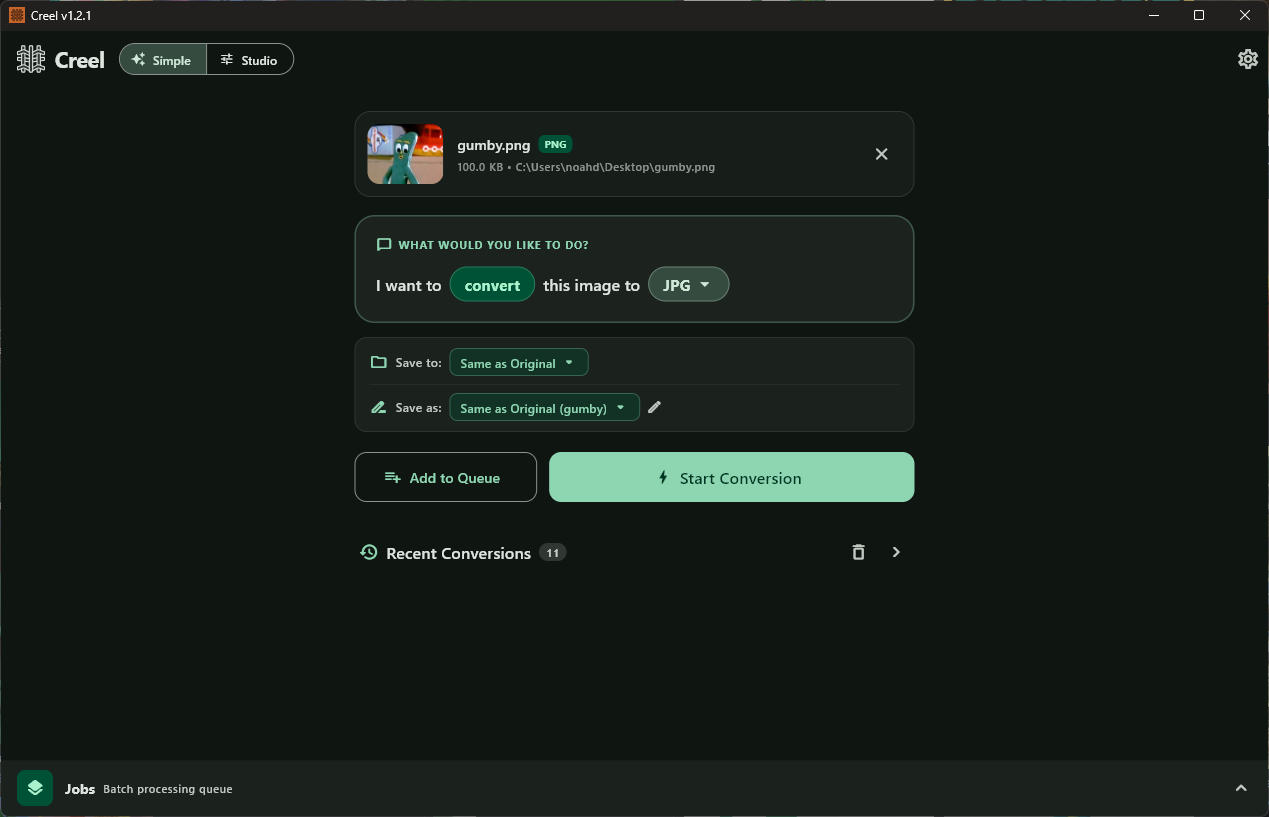
Task: Click Start Conversion button
Action: click(x=731, y=477)
